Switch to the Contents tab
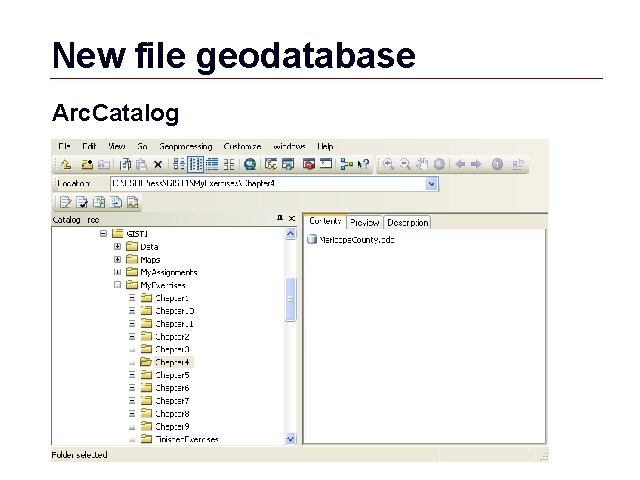This screenshot has width=640, height=480. pyautogui.click(x=325, y=221)
